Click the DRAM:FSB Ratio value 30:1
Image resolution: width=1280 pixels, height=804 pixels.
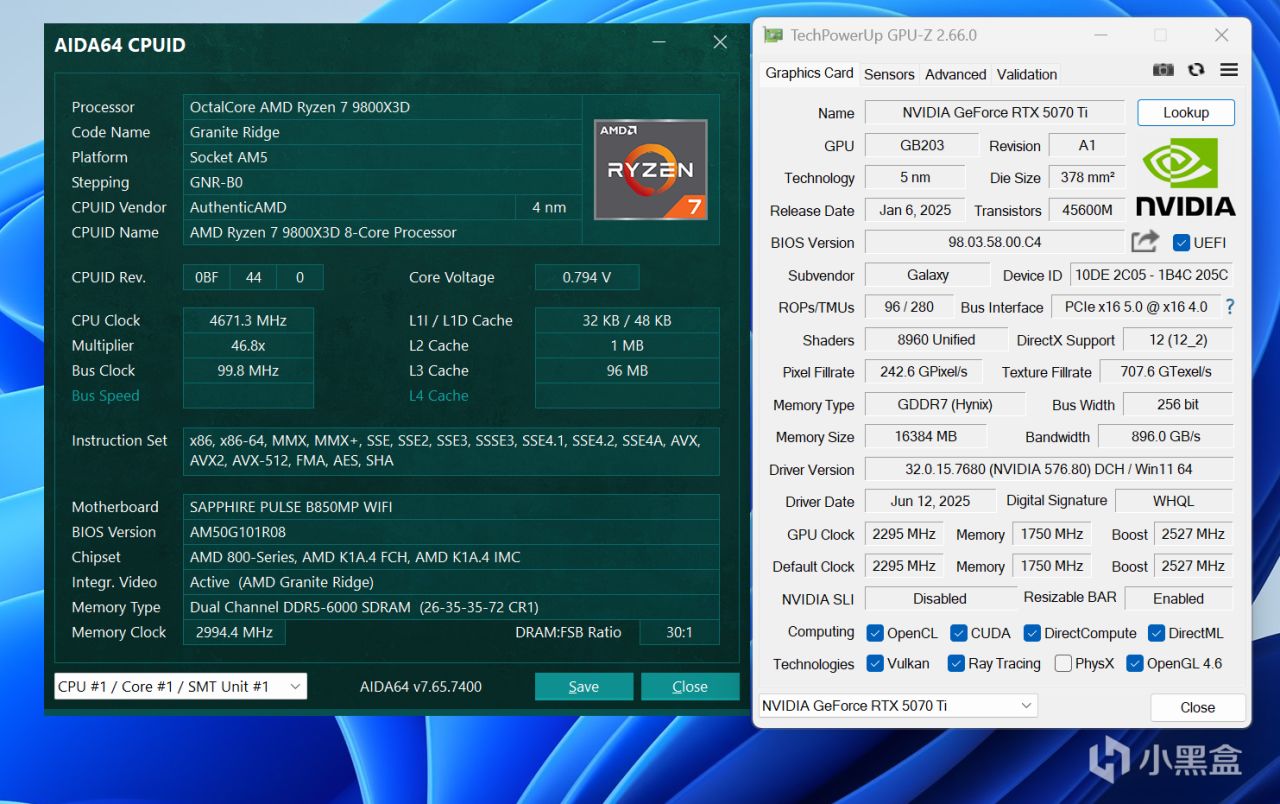point(679,632)
